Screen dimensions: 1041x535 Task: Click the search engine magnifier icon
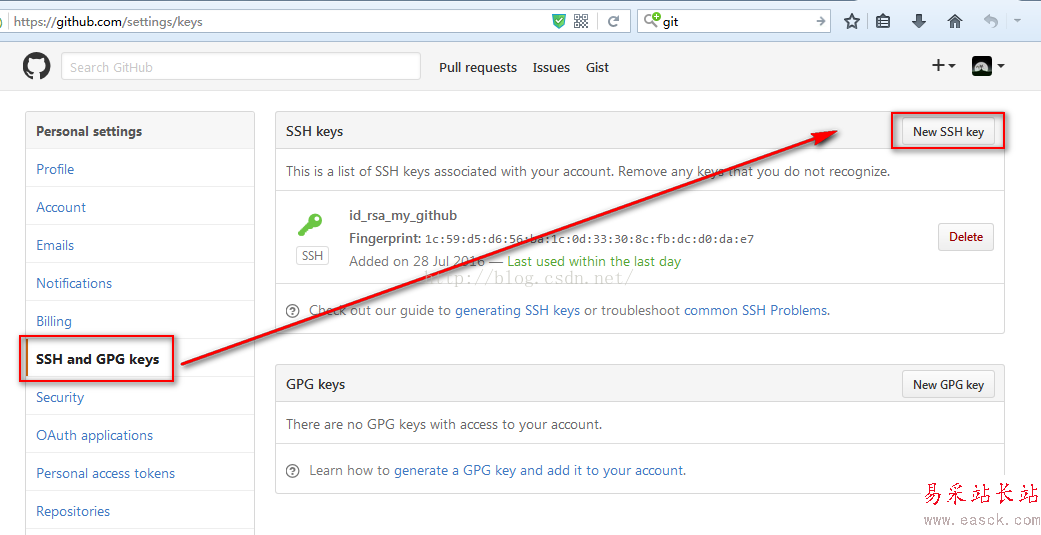(x=652, y=20)
